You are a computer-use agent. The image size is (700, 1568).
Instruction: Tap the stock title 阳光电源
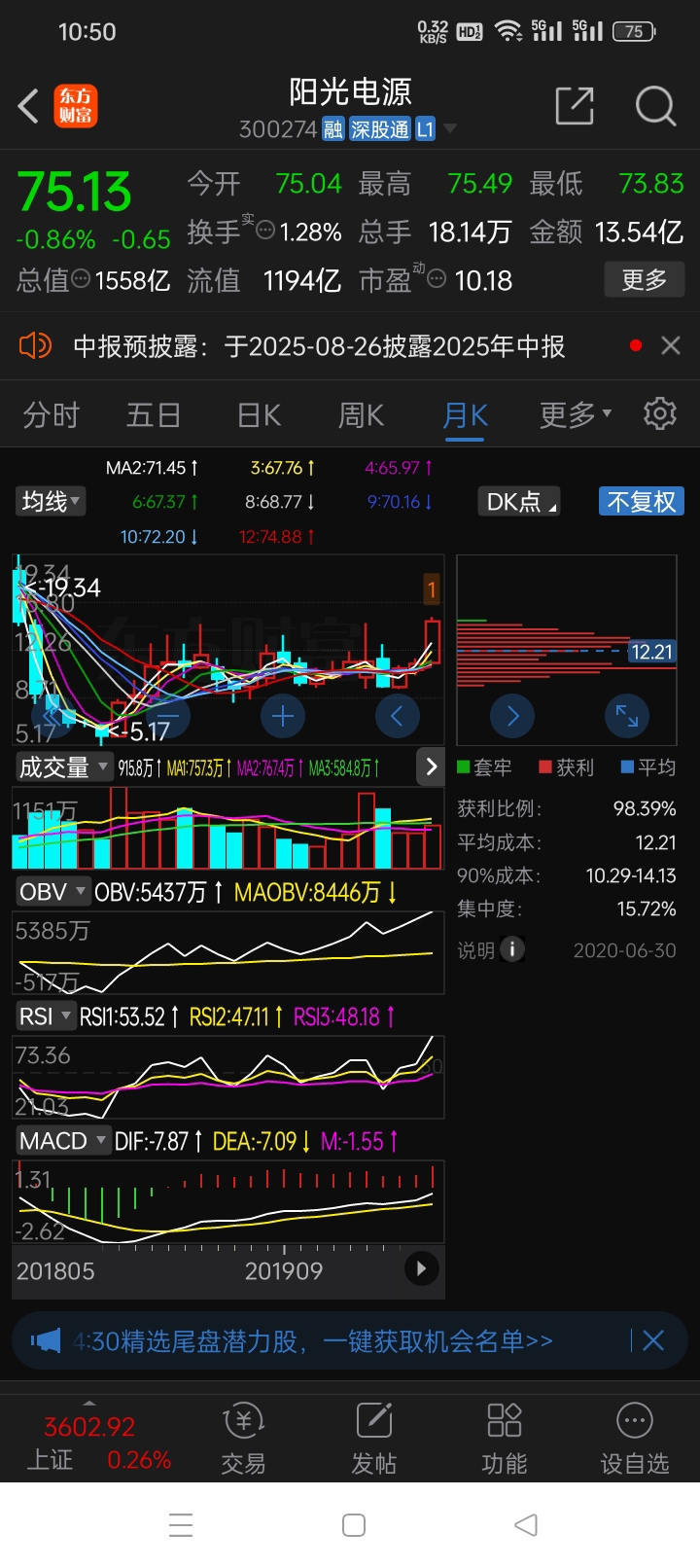coord(350,92)
